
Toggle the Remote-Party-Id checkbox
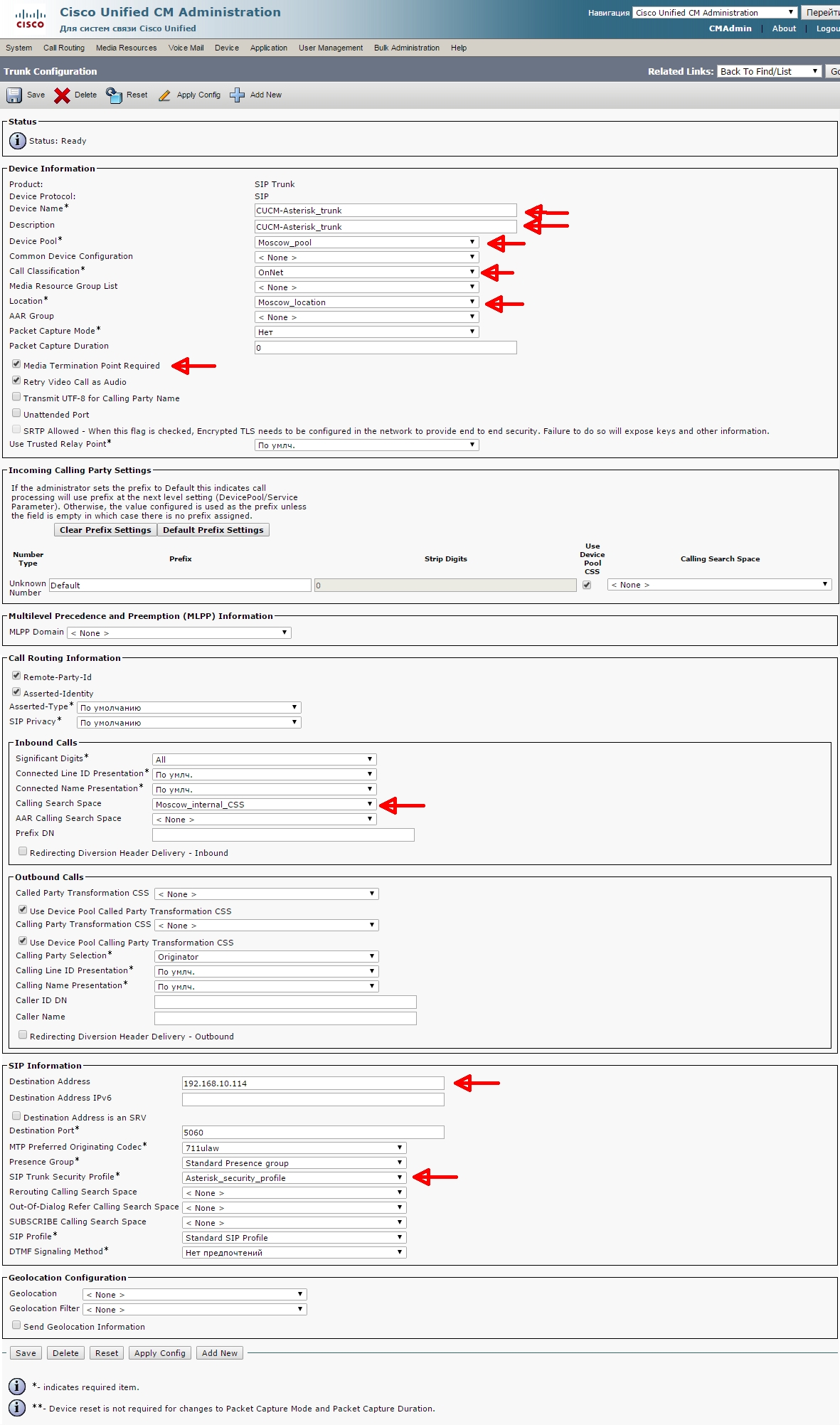(x=16, y=676)
